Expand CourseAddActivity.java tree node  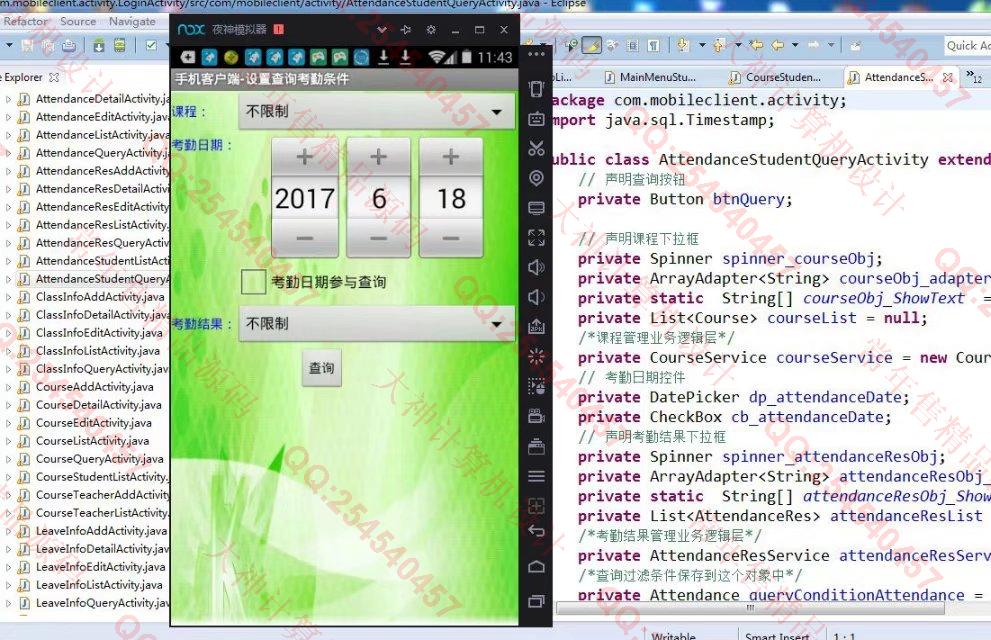click(x=8, y=387)
